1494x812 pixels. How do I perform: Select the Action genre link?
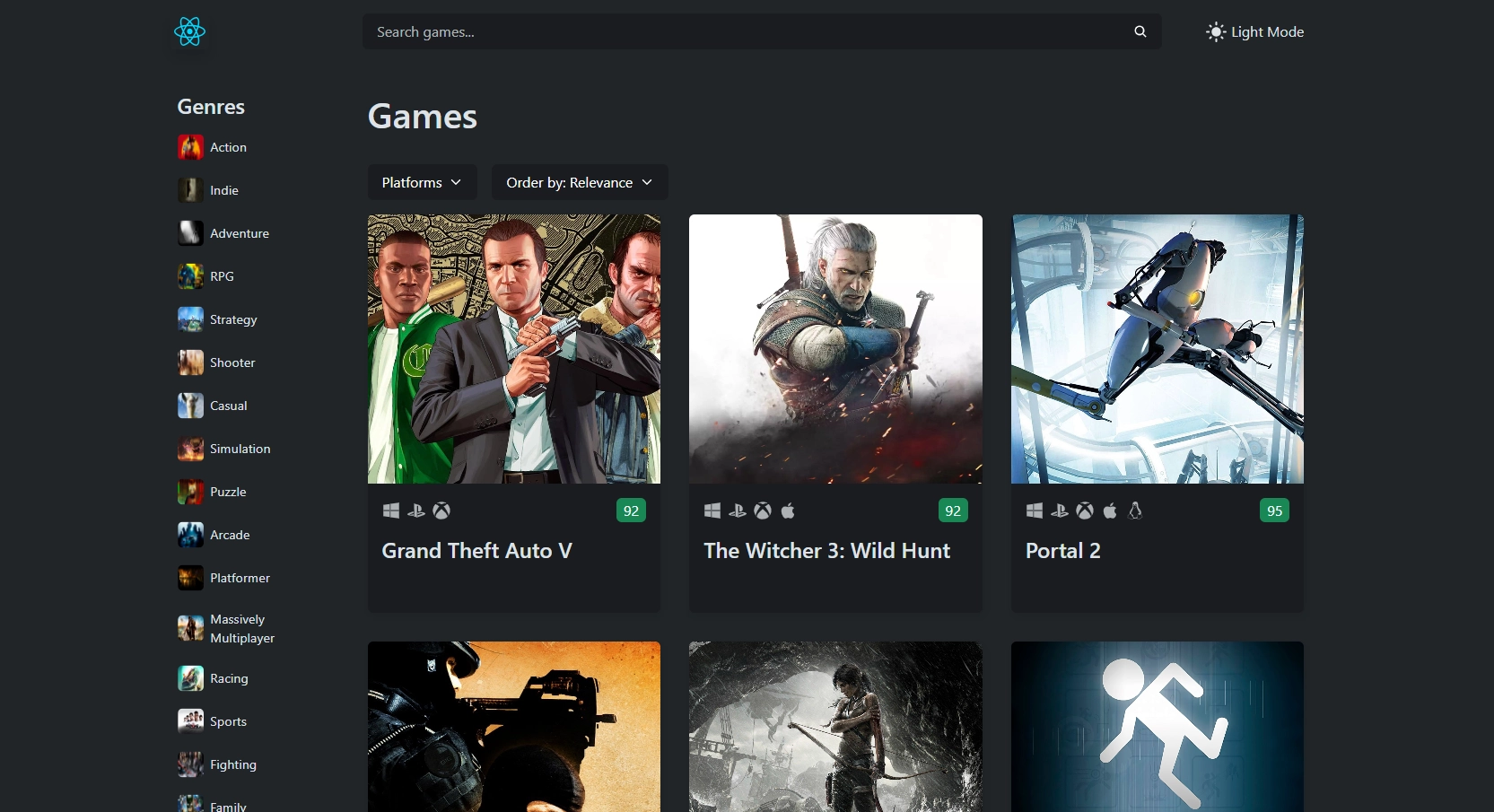[228, 147]
